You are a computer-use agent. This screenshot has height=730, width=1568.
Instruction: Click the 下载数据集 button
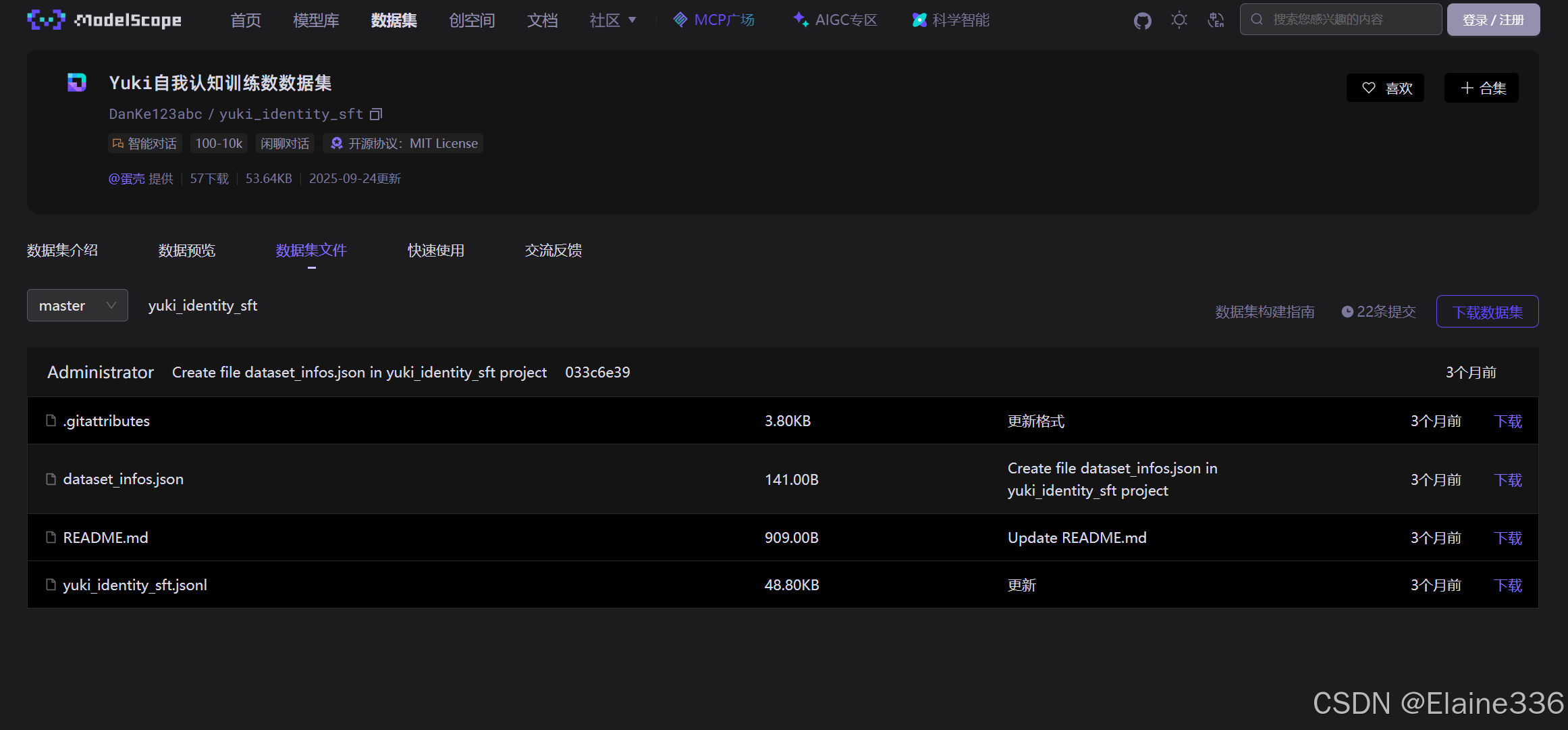coord(1487,311)
